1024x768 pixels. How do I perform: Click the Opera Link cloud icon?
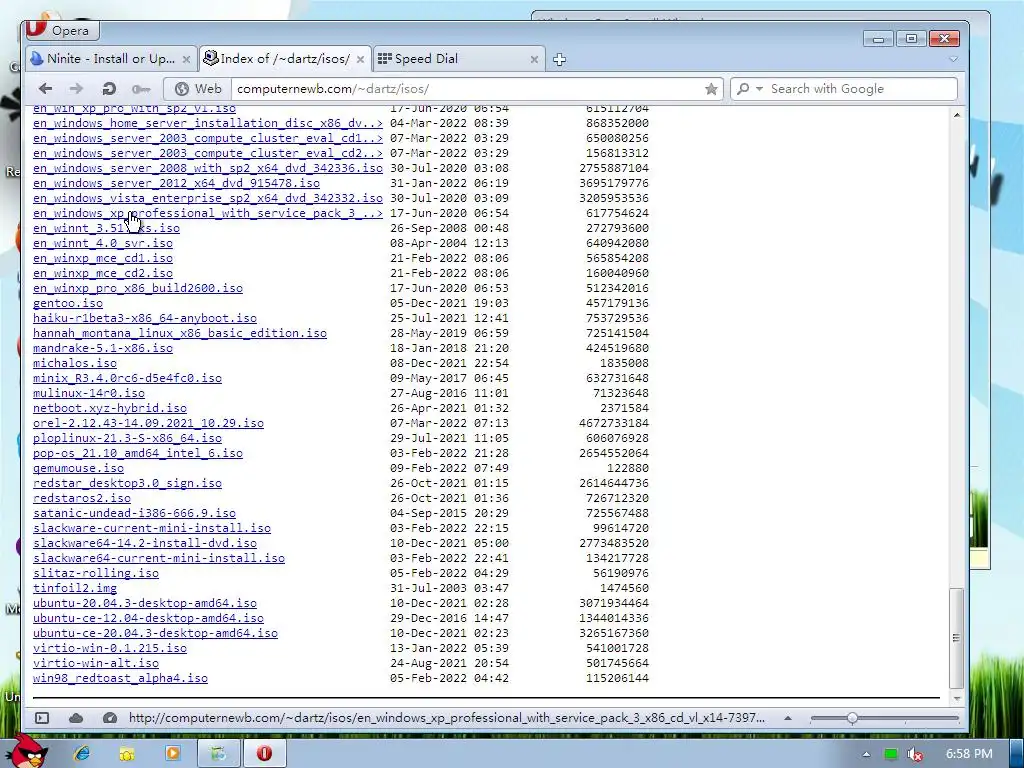[x=76, y=718]
